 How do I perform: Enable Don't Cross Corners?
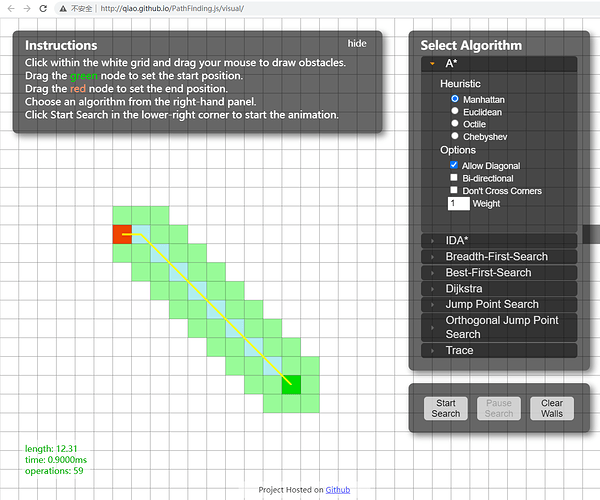point(454,190)
